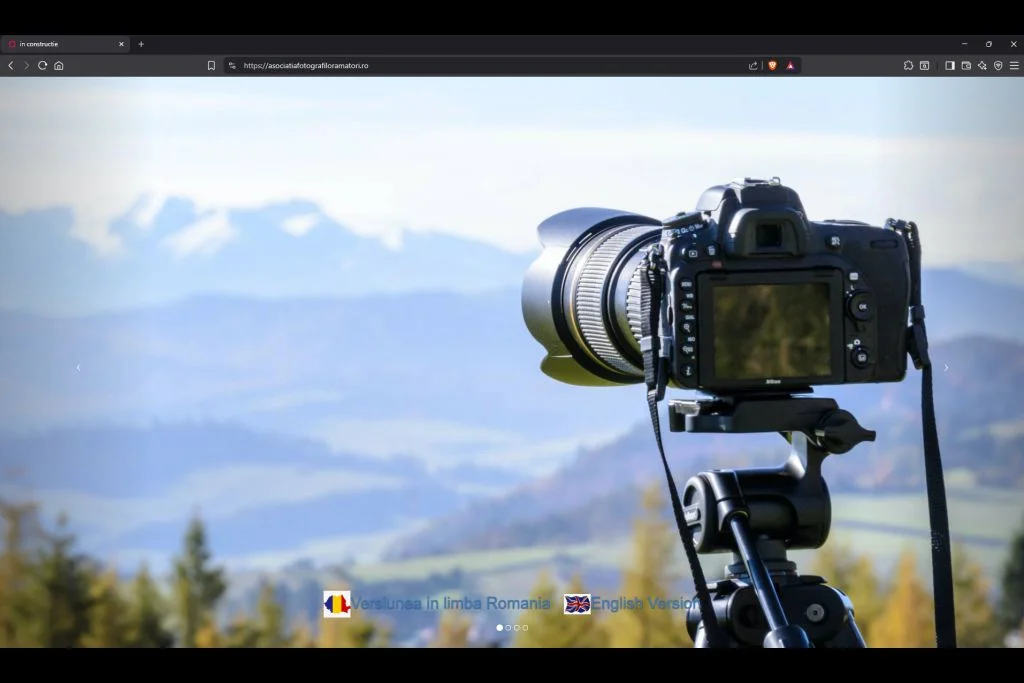Reload the current page
Viewport: 1024px width, 683px height.
click(x=42, y=66)
